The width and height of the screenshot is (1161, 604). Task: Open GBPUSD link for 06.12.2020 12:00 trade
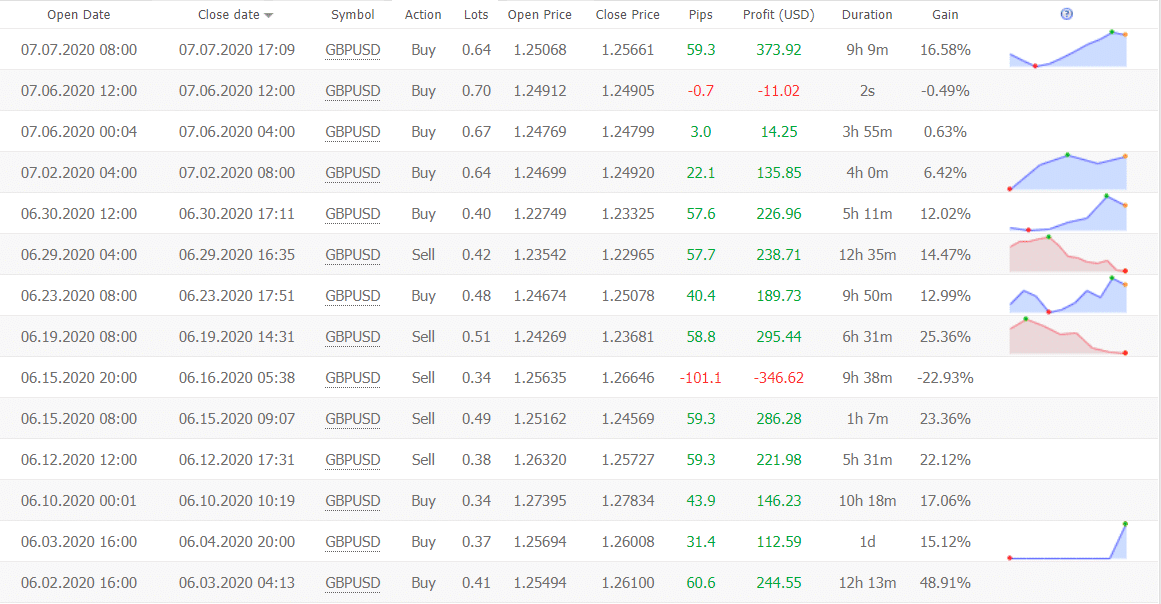(x=352, y=460)
